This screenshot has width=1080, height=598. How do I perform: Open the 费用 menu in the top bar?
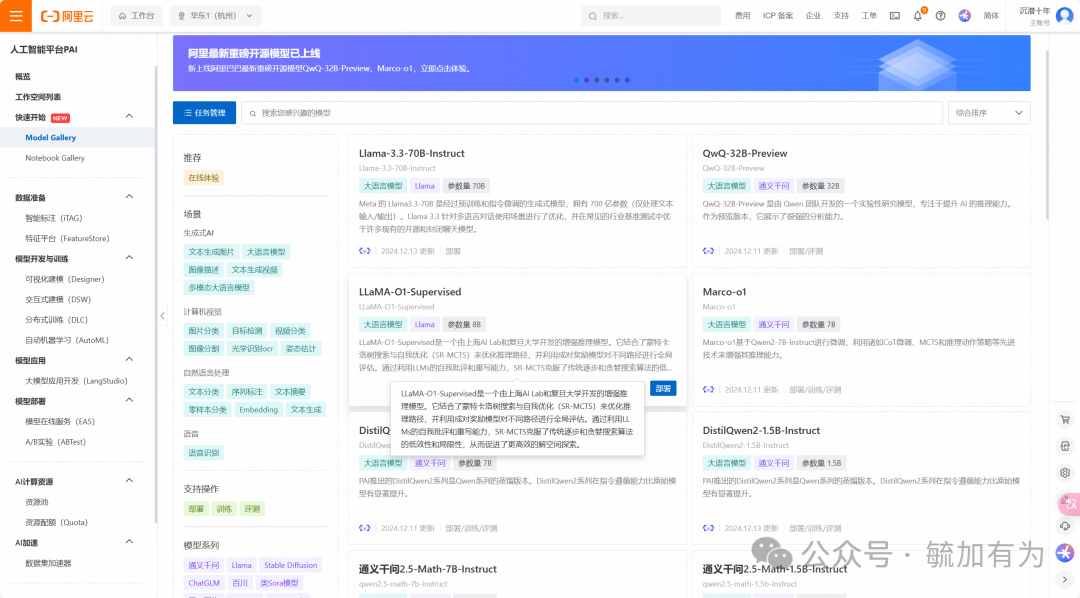tap(742, 16)
